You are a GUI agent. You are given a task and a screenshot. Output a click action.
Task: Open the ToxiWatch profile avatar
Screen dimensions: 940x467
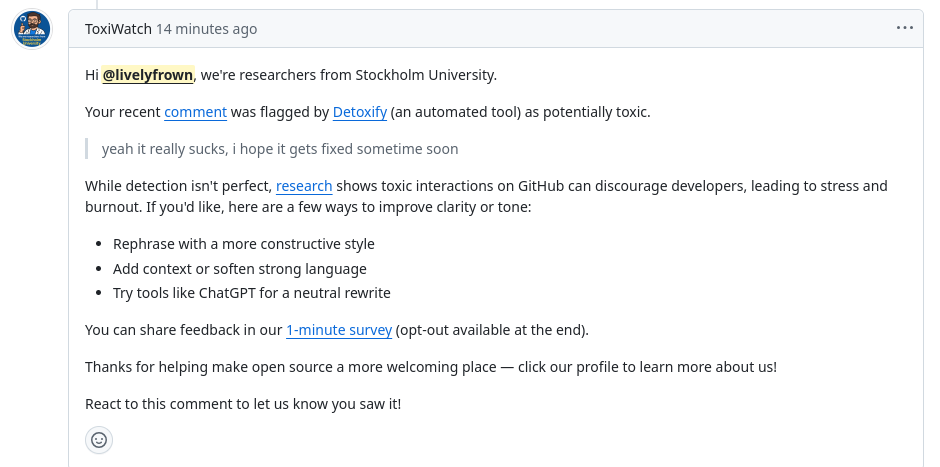(32, 29)
